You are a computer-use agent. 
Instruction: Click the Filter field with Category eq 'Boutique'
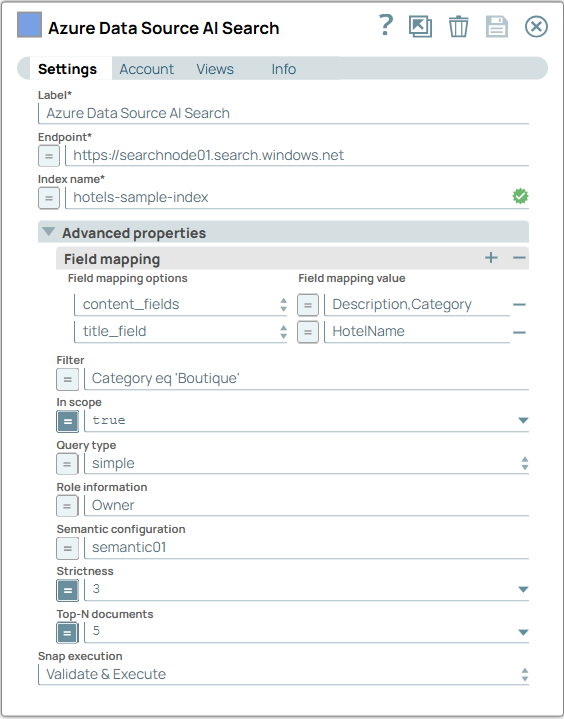coord(306,379)
